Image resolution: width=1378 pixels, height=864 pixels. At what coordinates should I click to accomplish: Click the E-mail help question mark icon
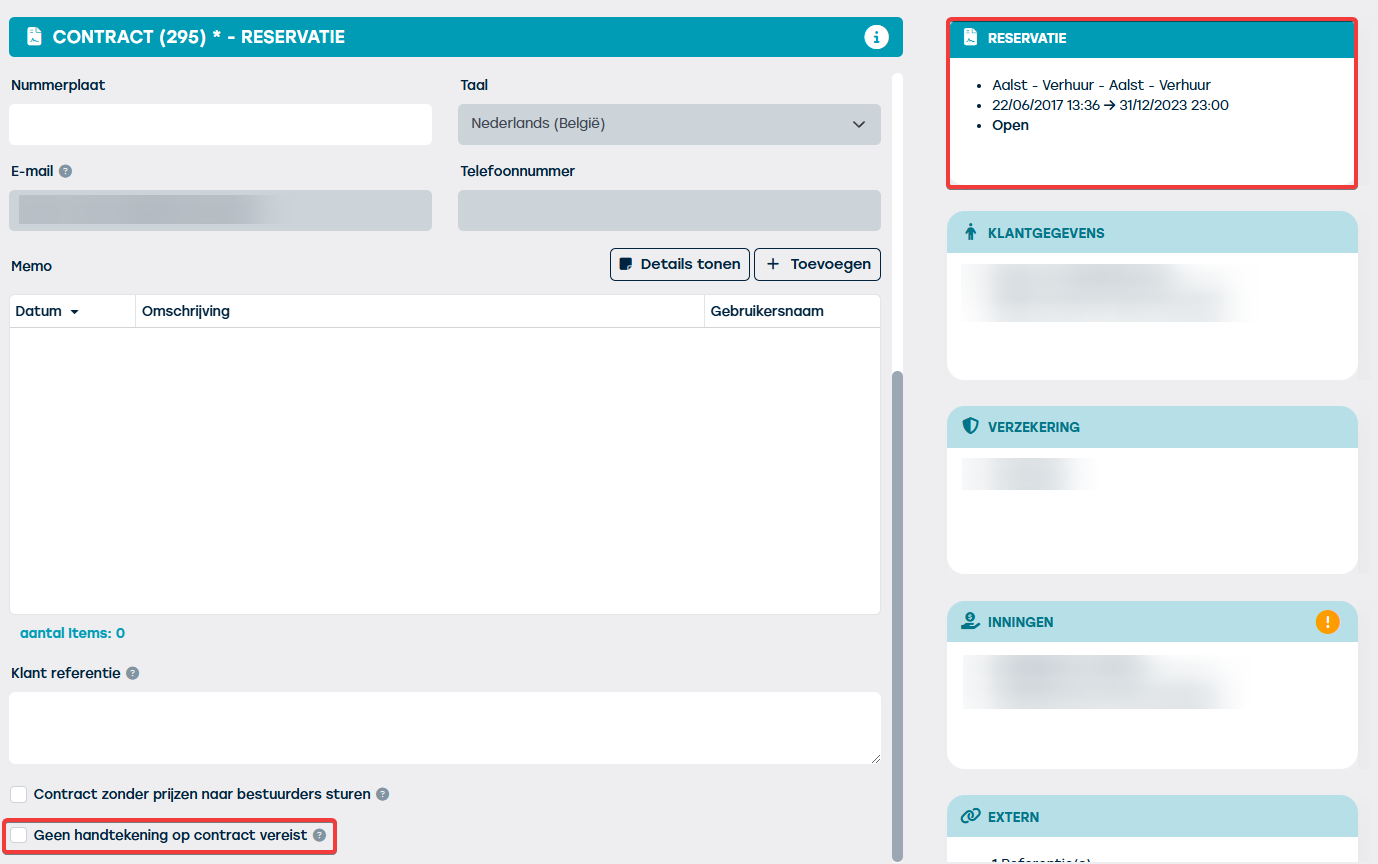(65, 171)
